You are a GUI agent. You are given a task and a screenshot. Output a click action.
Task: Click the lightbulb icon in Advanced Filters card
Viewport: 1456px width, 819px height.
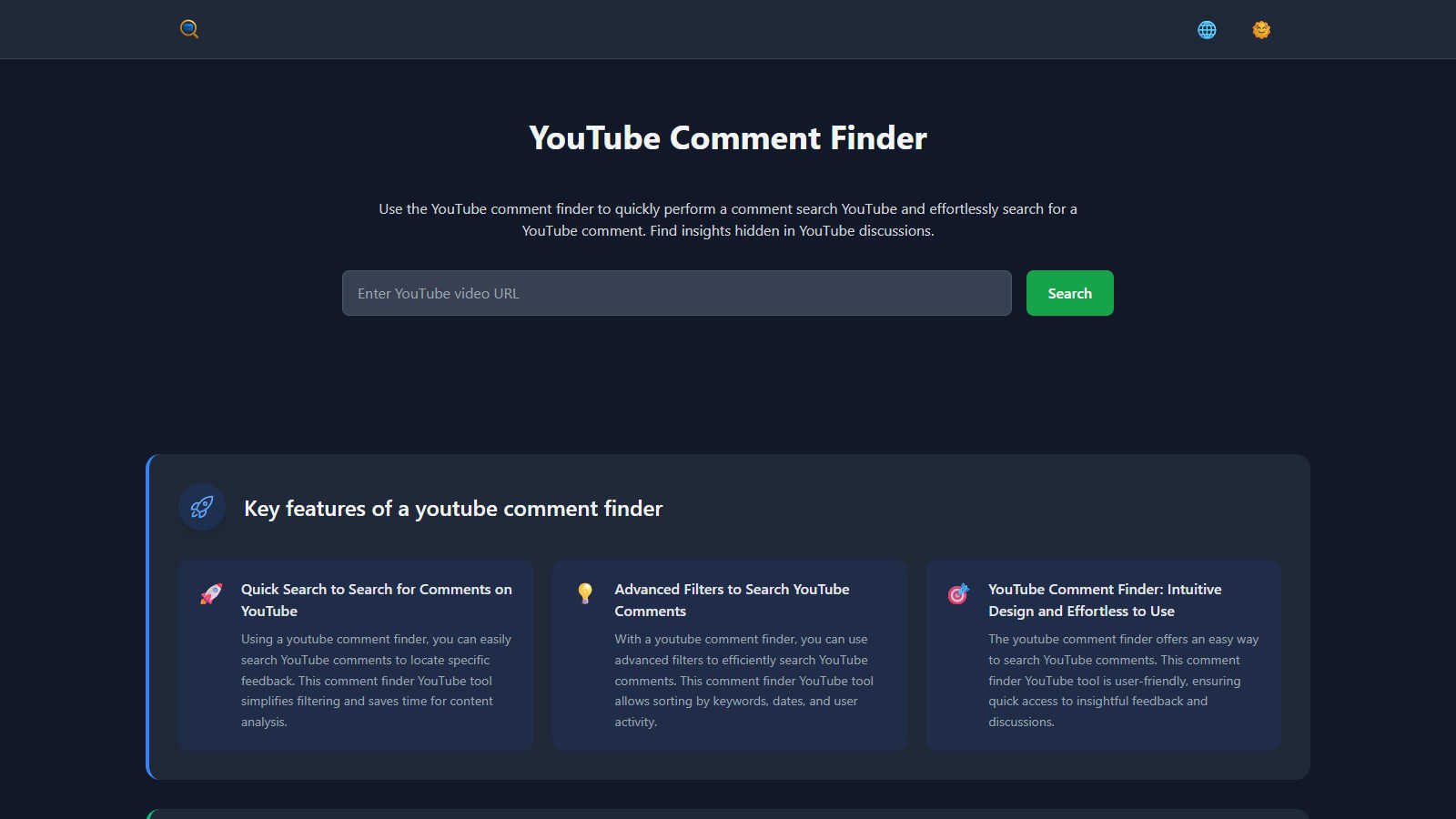[x=585, y=593]
